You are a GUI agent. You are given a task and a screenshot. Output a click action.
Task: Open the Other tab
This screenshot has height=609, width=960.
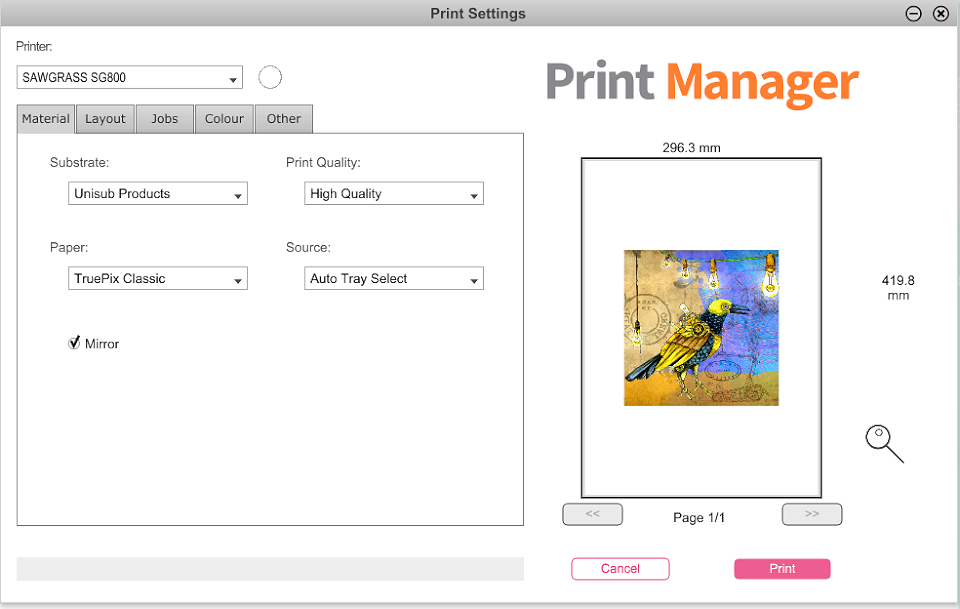[283, 119]
